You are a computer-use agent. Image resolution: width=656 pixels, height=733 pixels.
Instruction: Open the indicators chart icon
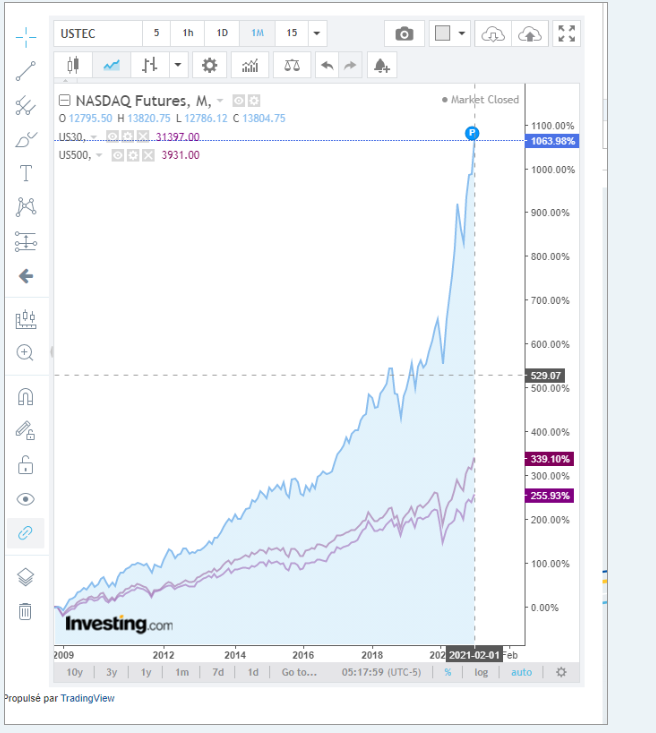250,66
